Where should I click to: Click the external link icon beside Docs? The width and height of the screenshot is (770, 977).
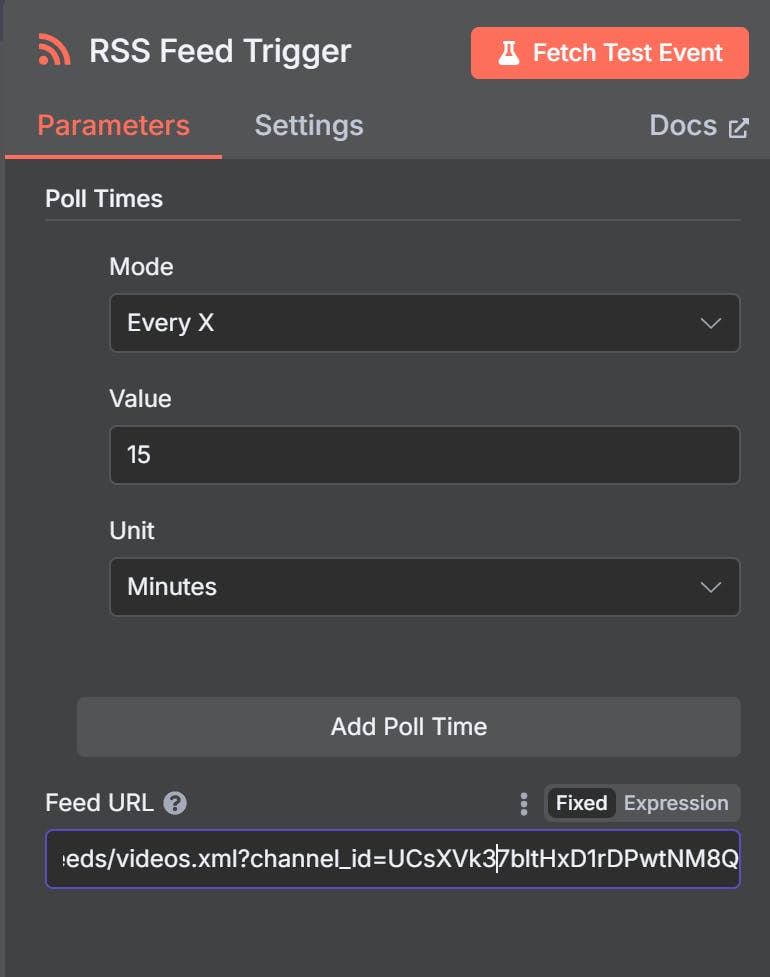[739, 128]
